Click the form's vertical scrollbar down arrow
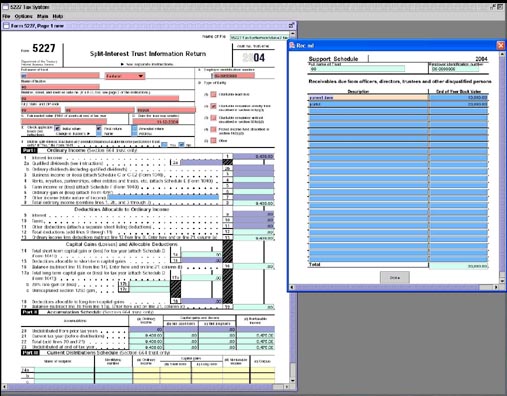The image size is (507, 396). coord(292,380)
